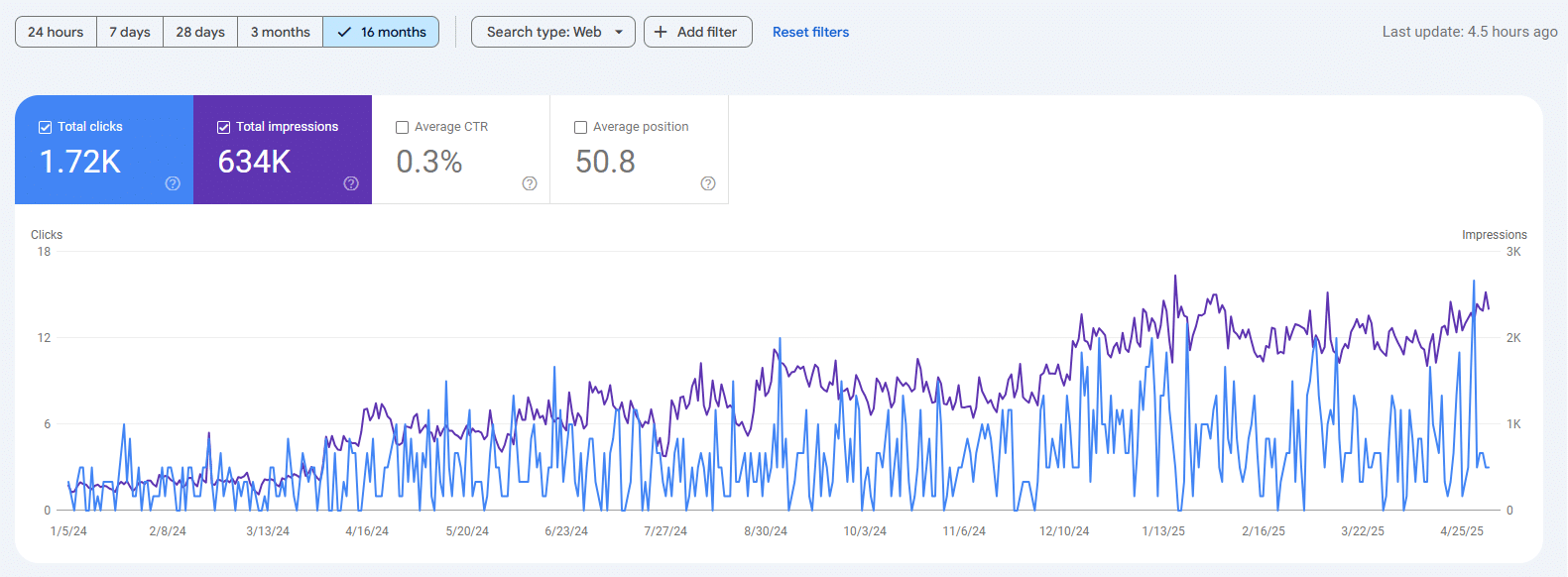The width and height of the screenshot is (1568, 577).
Task: Open help icon on Average position card
Action: (x=708, y=183)
